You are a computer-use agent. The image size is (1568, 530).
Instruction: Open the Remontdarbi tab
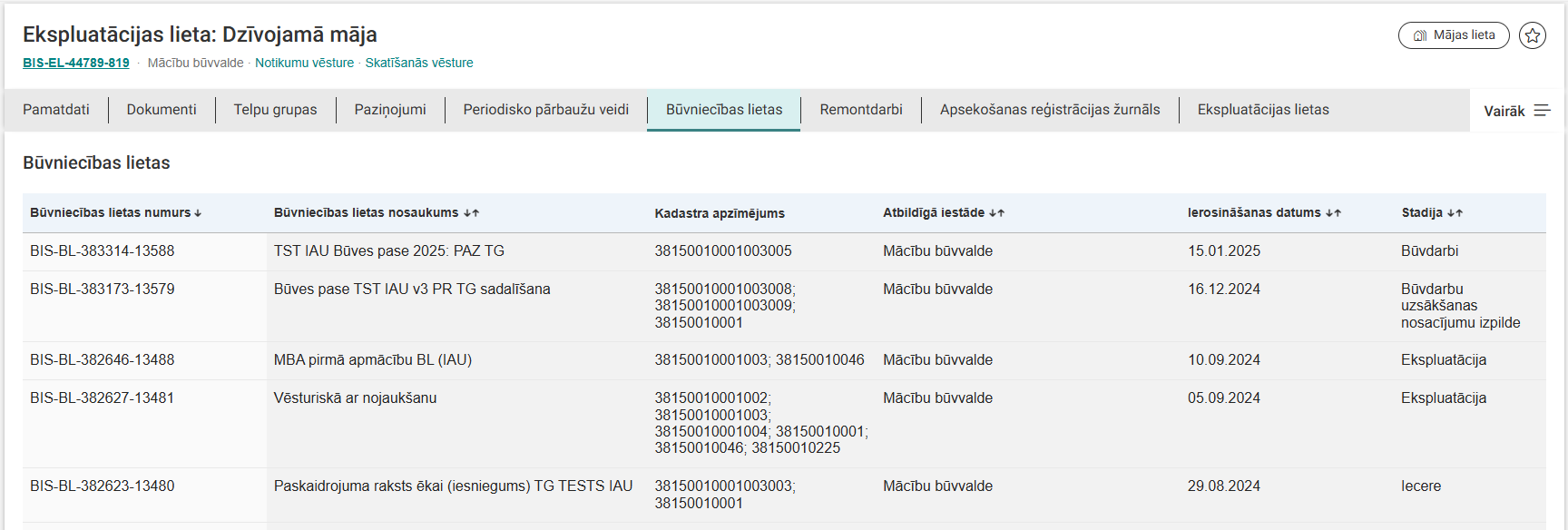coord(860,110)
